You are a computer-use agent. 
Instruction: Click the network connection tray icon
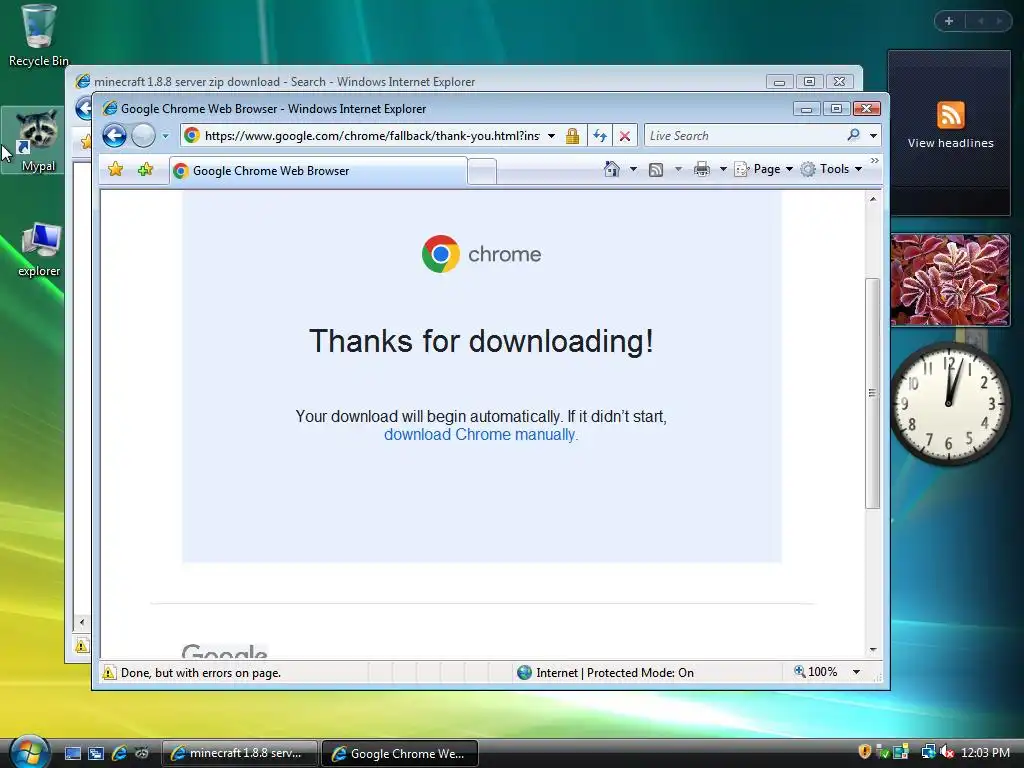tap(927, 752)
